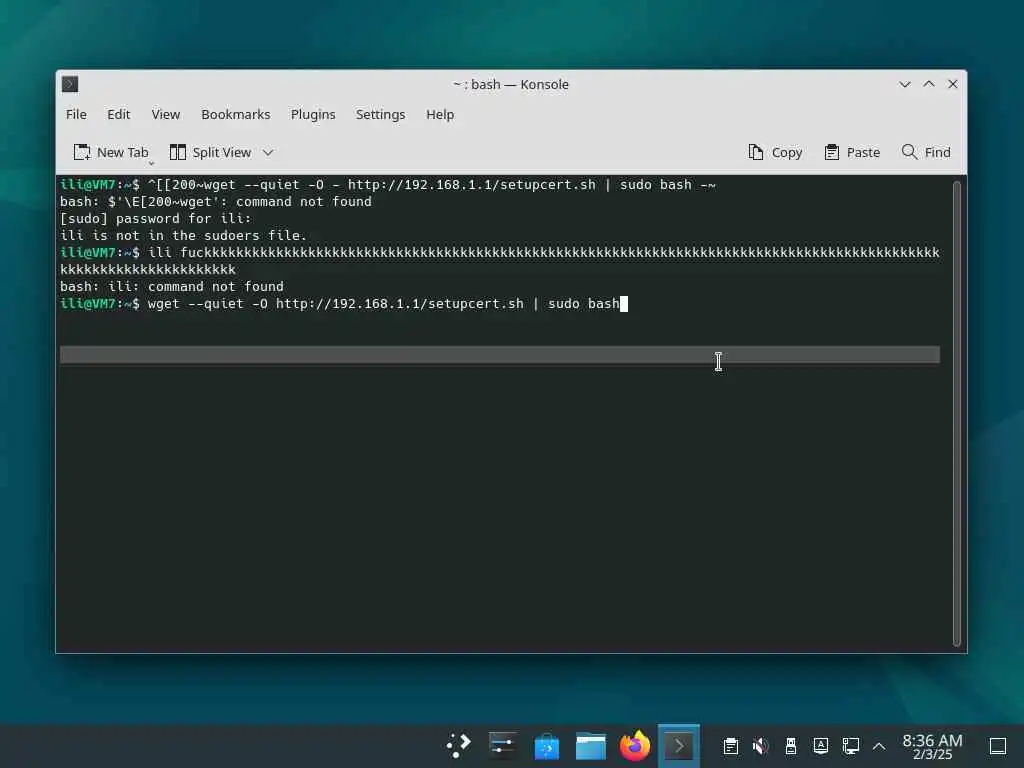Image resolution: width=1024 pixels, height=768 pixels.
Task: Click the Copy toolbar button
Action: [775, 152]
